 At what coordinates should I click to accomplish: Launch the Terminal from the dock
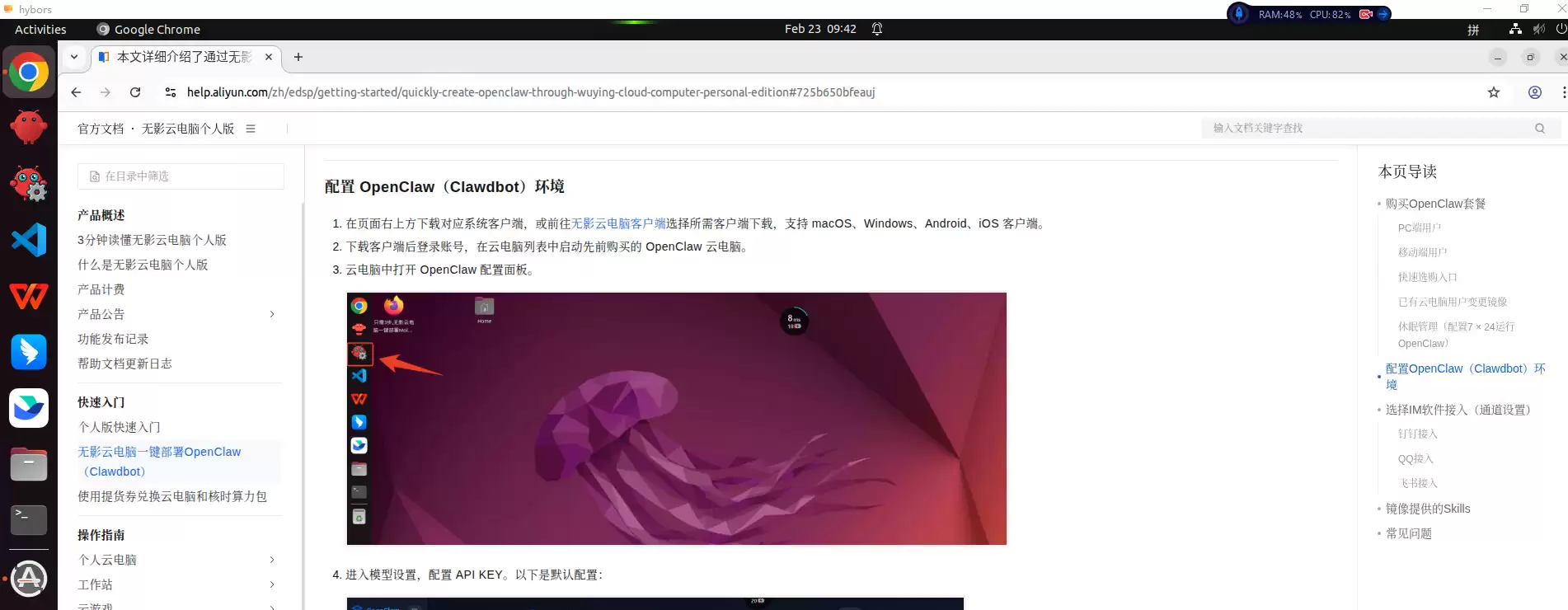point(29,520)
